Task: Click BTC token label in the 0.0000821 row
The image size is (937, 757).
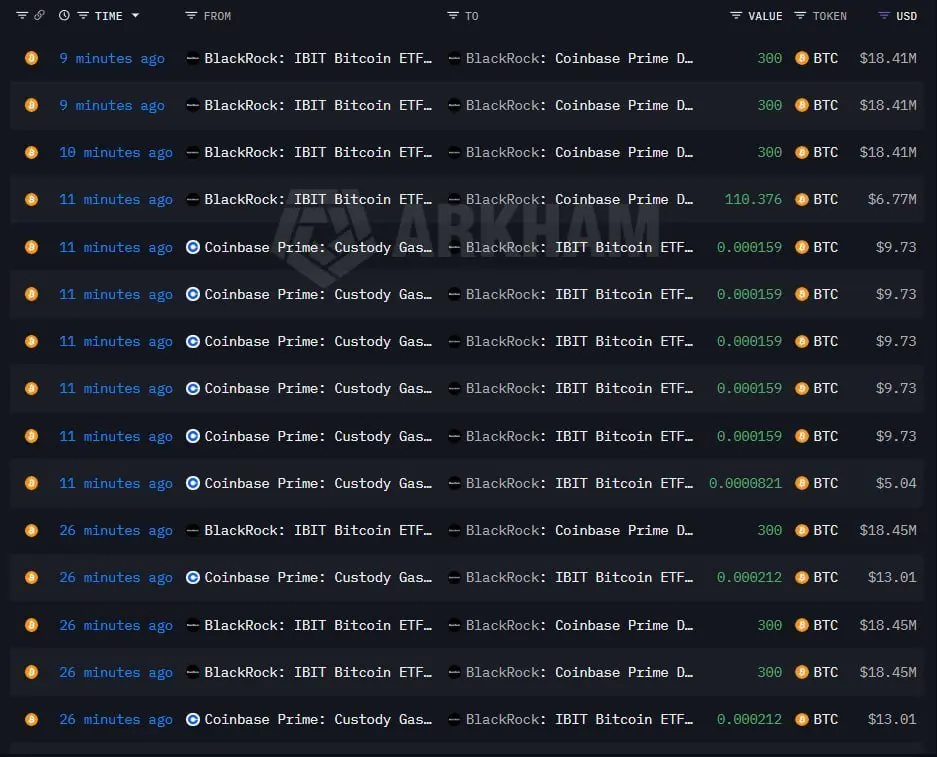Action: pos(826,483)
